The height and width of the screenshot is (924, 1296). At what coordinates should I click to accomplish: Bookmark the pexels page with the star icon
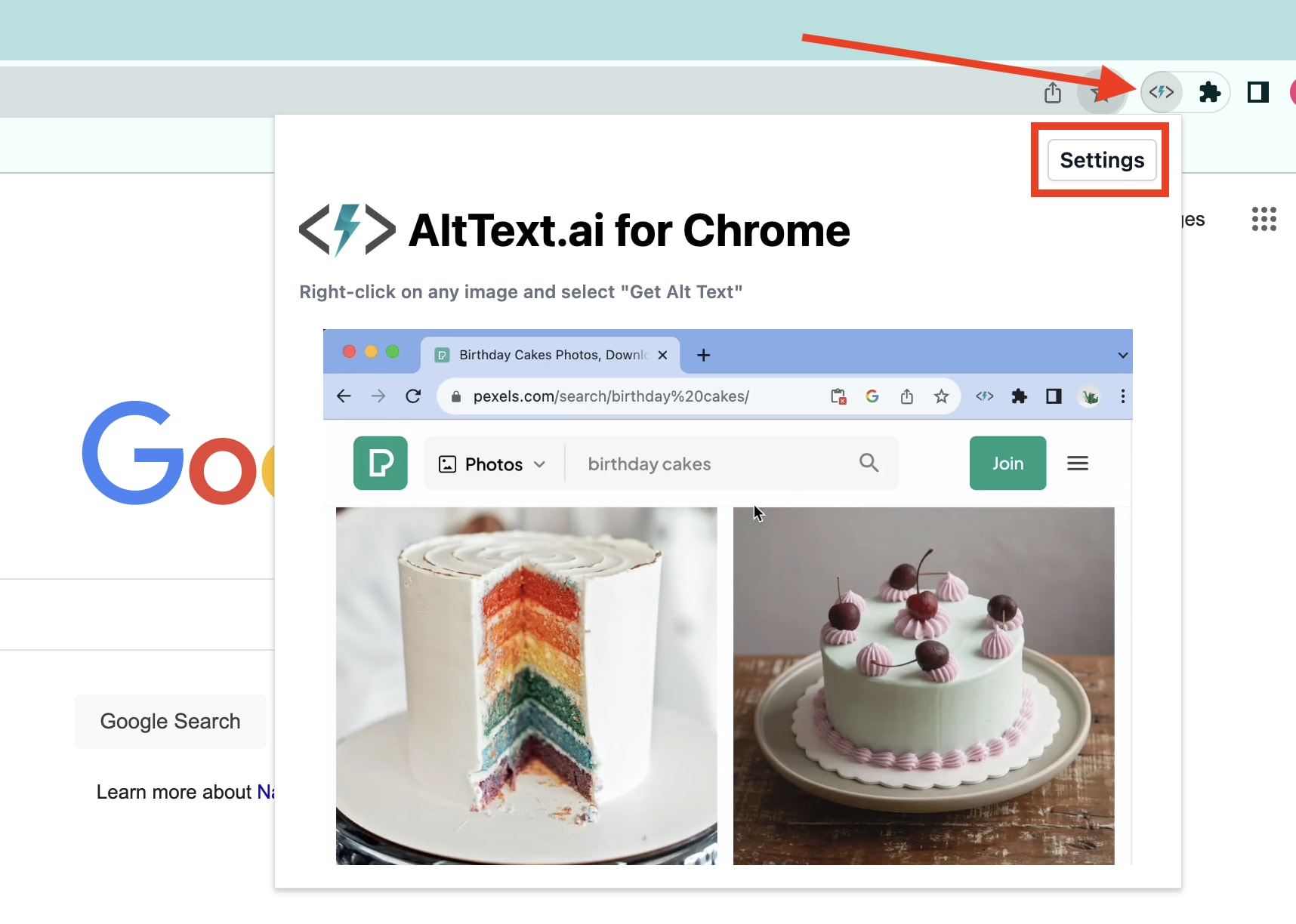pyautogui.click(x=941, y=396)
